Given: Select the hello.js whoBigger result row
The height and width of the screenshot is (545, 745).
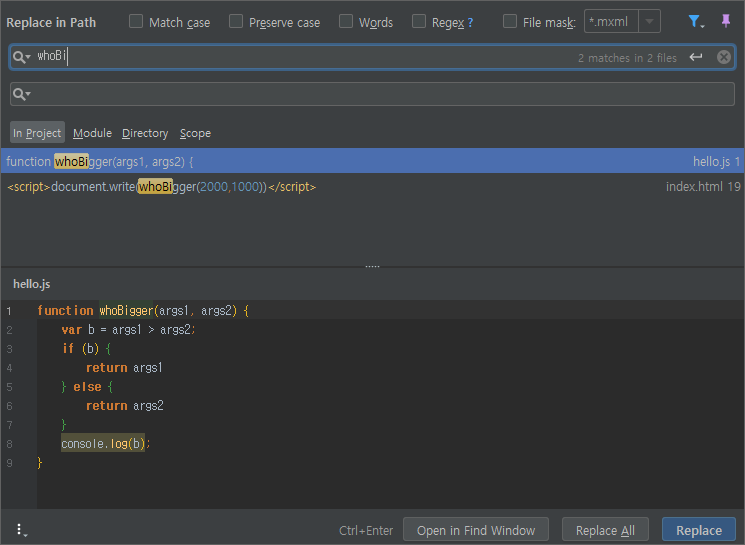Looking at the screenshot, I should click(x=372, y=161).
